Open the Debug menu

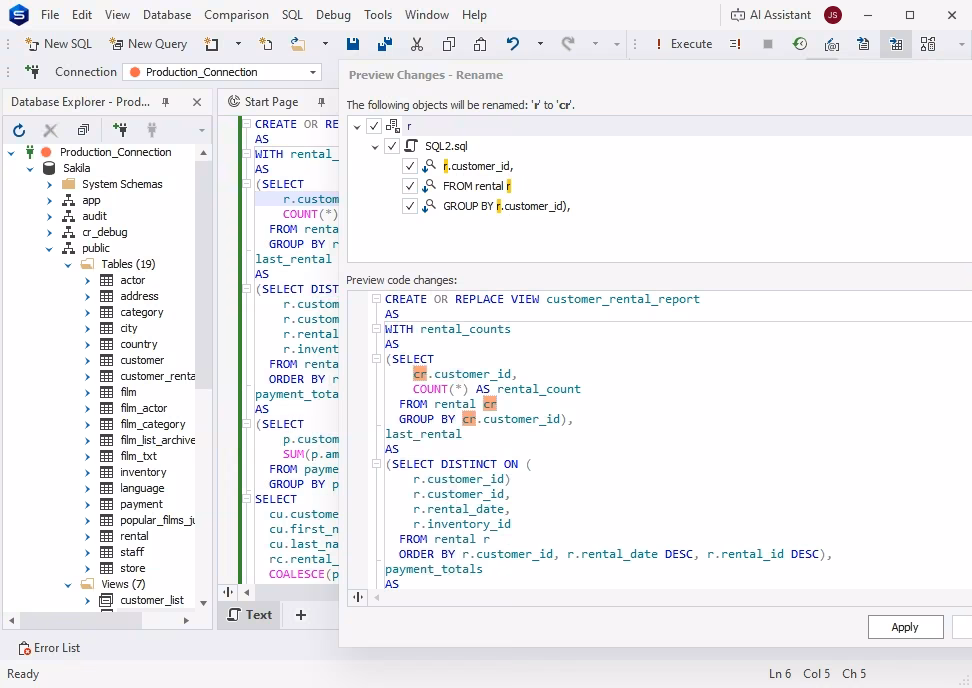click(x=333, y=15)
